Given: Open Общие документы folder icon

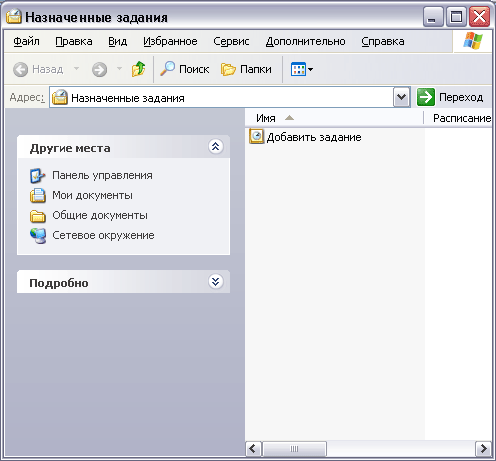Looking at the screenshot, I should [x=38, y=216].
